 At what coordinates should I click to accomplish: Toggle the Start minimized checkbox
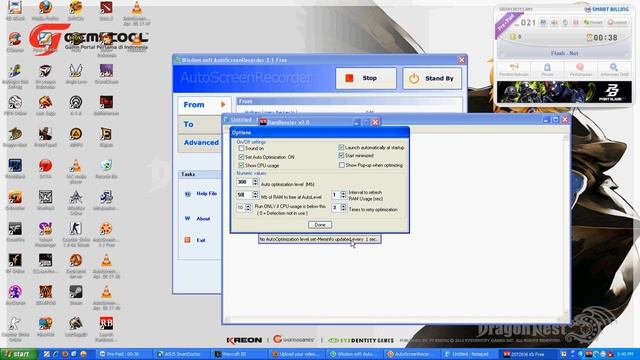(x=342, y=156)
